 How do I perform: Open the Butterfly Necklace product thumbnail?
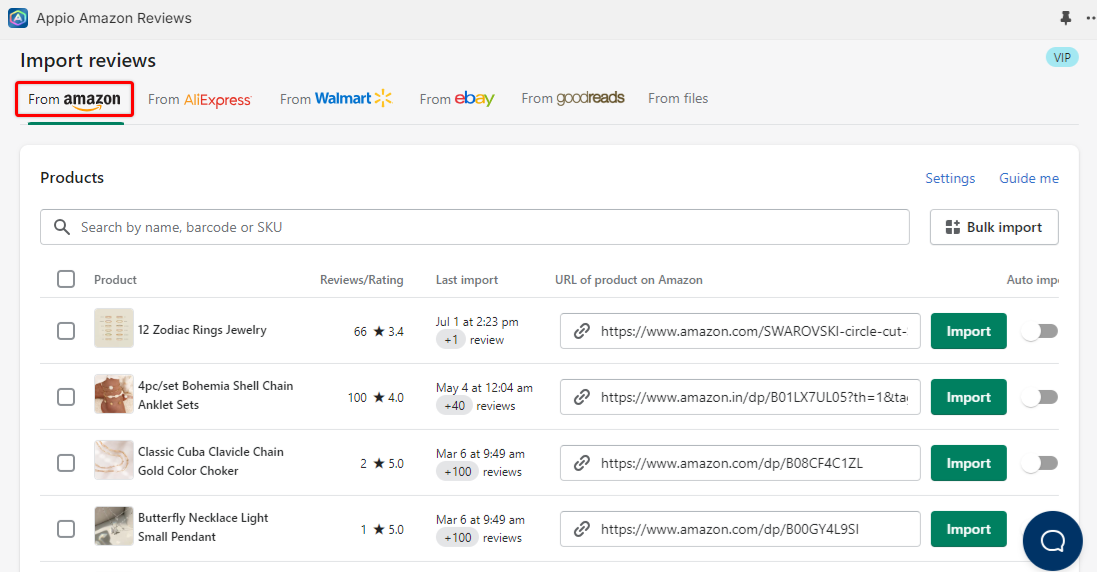point(113,526)
